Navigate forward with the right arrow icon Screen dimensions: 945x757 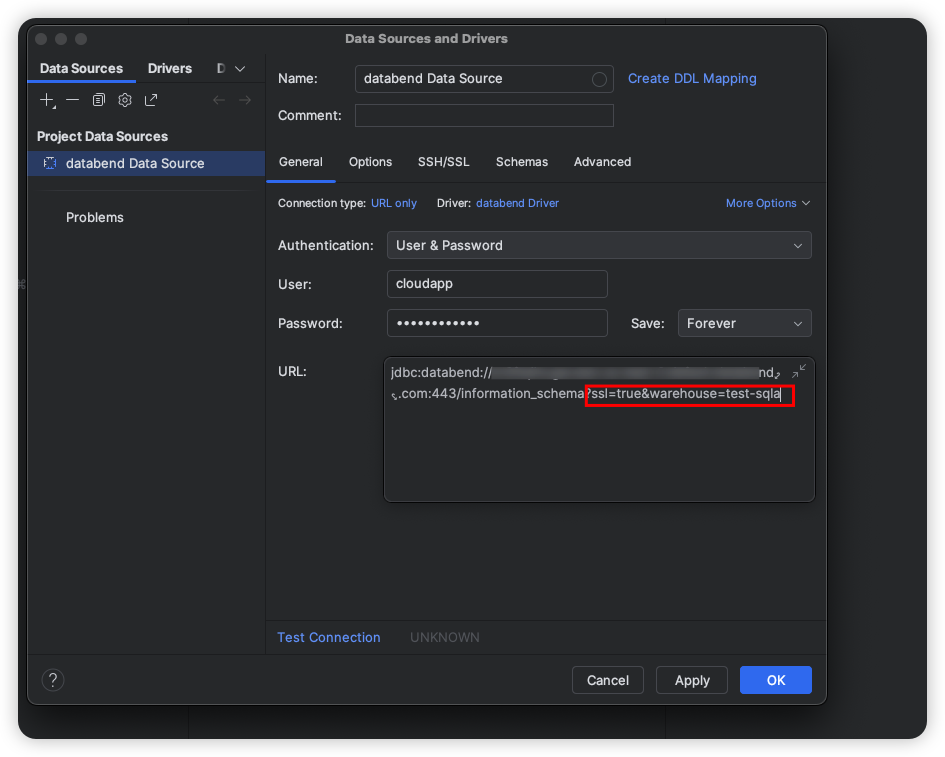(244, 100)
